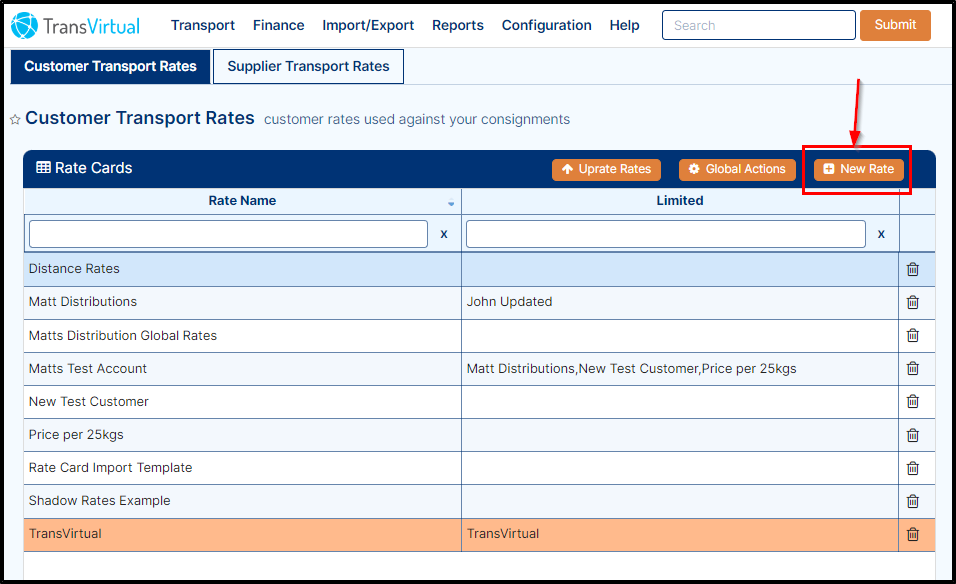Open the Import/Export menu
The height and width of the screenshot is (584, 956).
click(368, 26)
